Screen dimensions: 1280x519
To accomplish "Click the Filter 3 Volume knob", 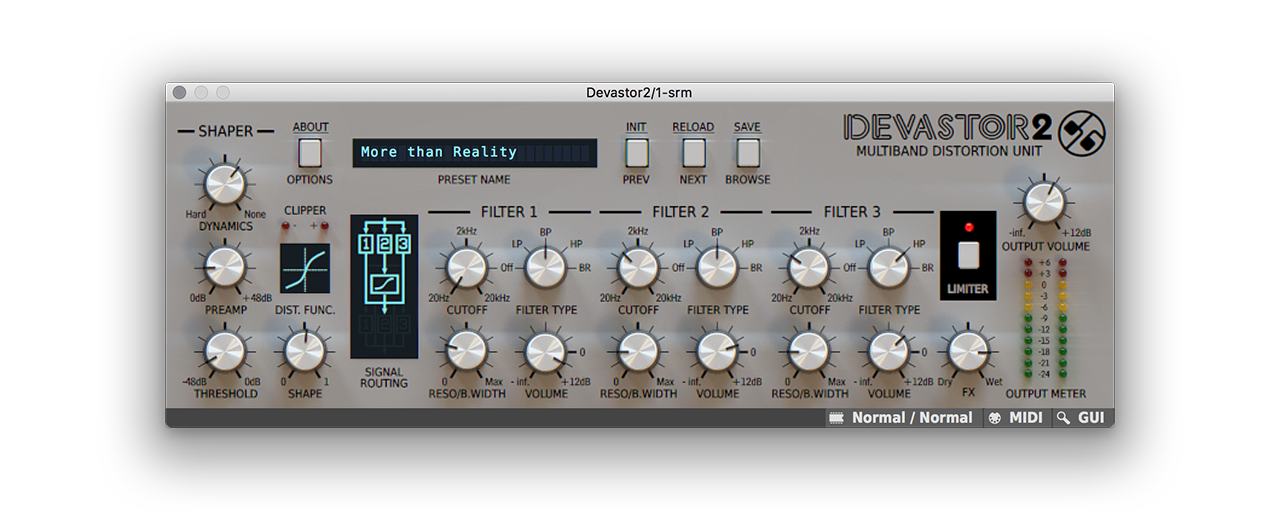I will pos(889,351).
